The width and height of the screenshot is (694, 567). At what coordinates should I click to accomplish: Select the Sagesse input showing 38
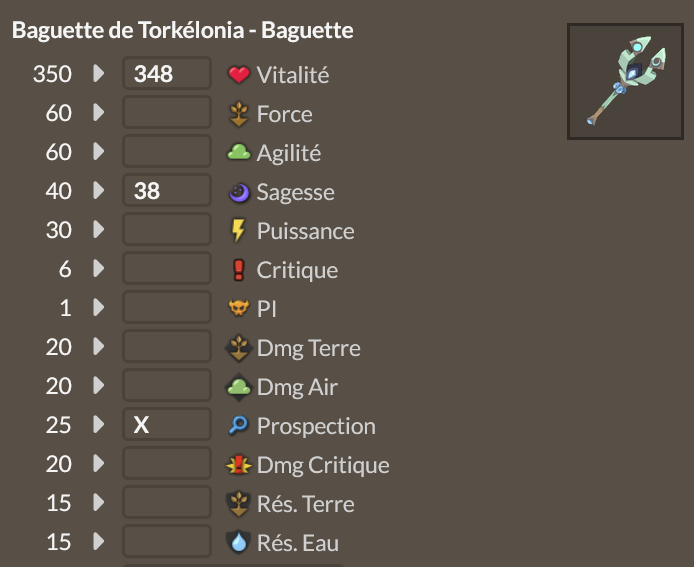[x=167, y=192]
